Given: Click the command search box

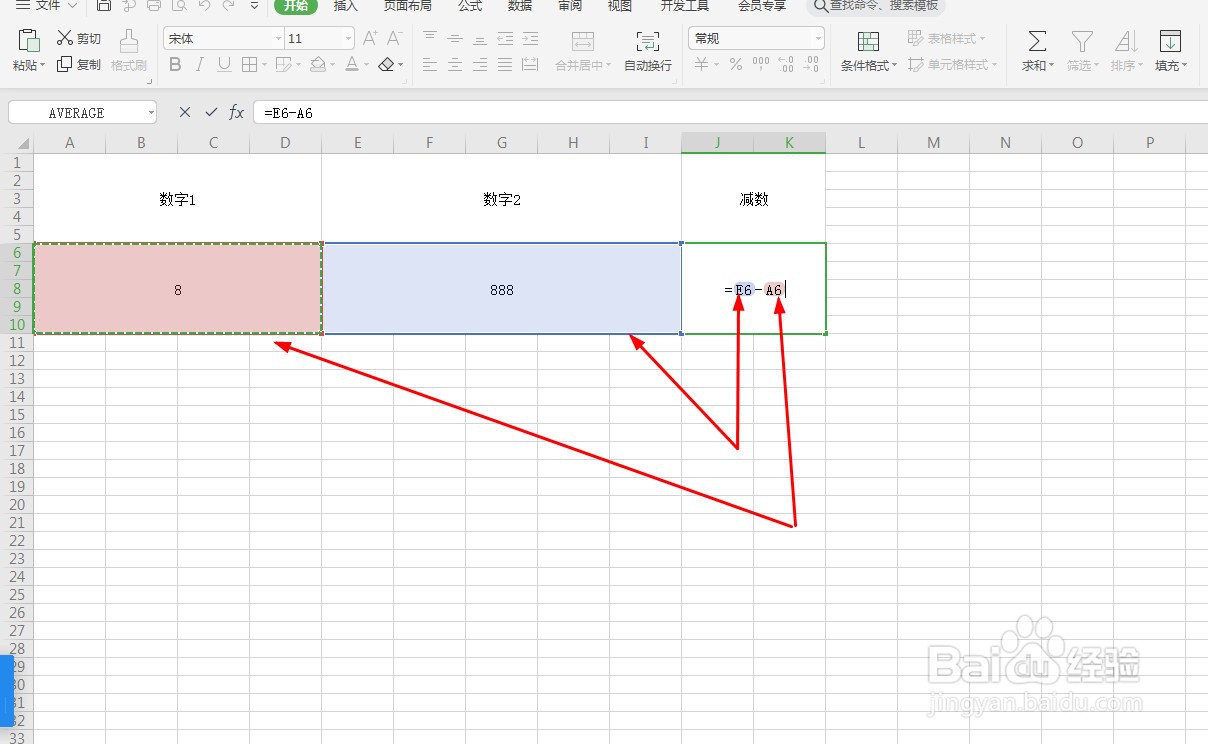Looking at the screenshot, I should (x=876, y=5).
